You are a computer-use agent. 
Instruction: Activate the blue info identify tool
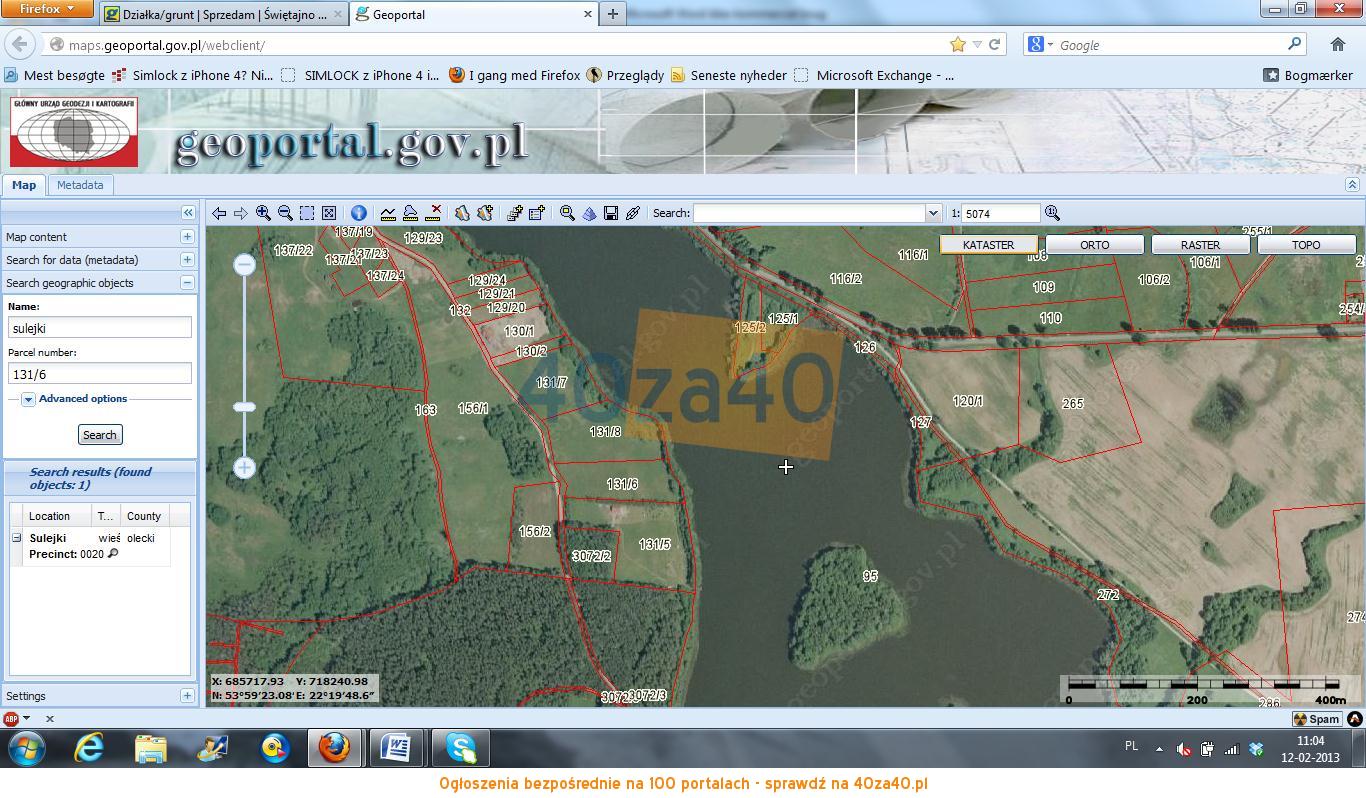click(x=358, y=213)
